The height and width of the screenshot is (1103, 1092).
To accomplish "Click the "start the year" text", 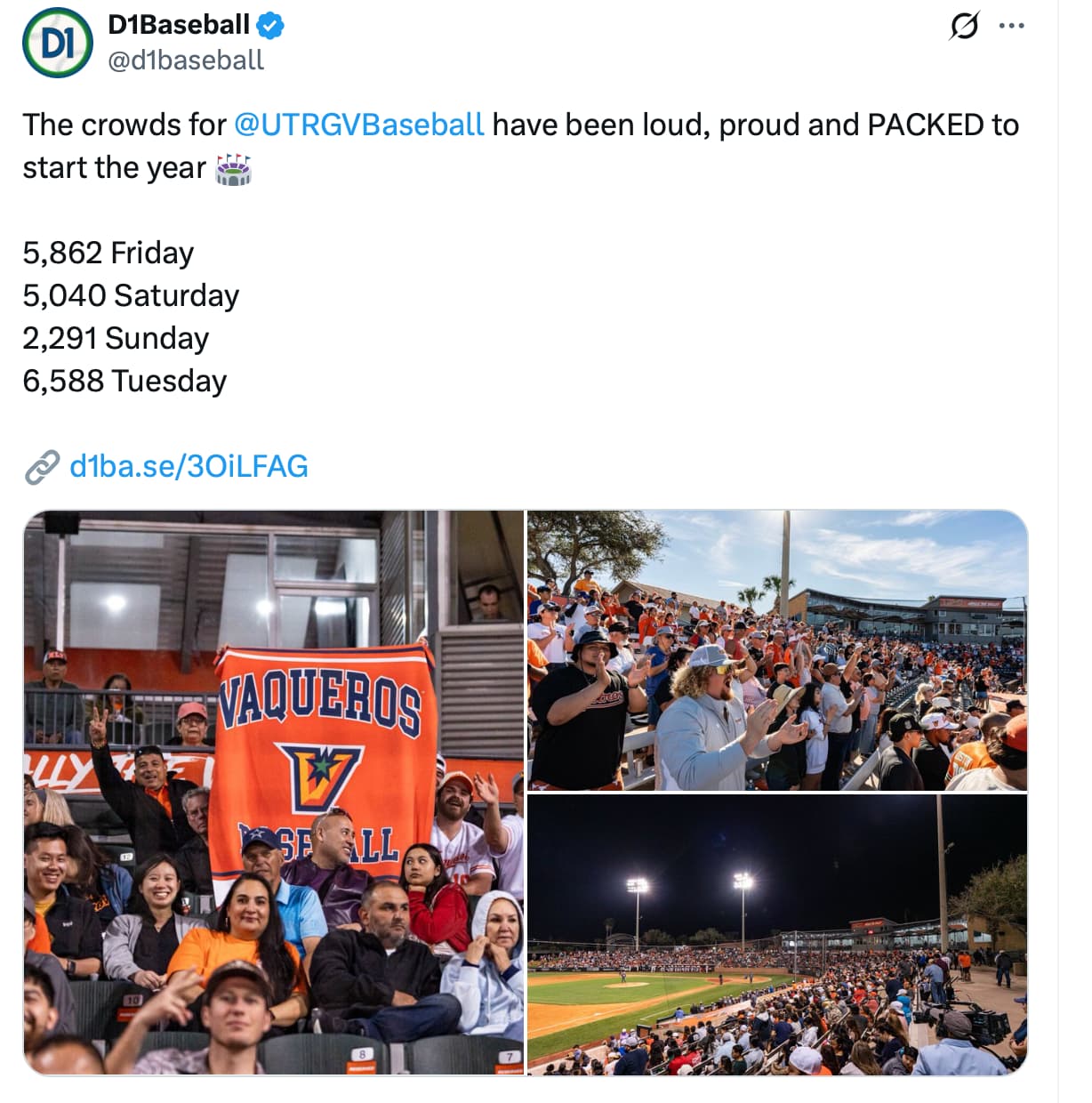I will pos(114,167).
